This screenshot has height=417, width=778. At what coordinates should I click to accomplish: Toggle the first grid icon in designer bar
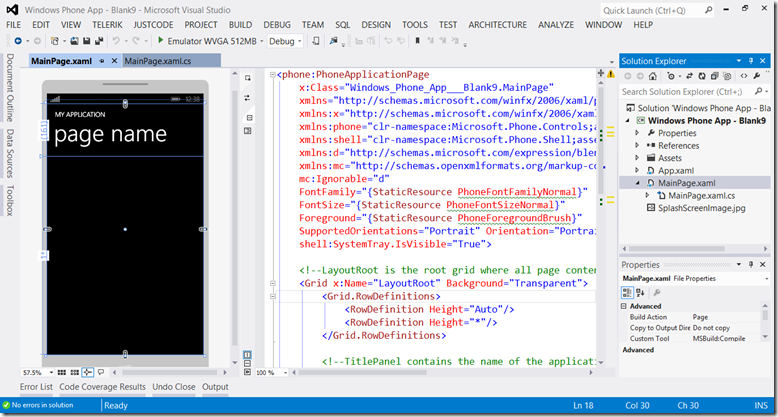62,372
